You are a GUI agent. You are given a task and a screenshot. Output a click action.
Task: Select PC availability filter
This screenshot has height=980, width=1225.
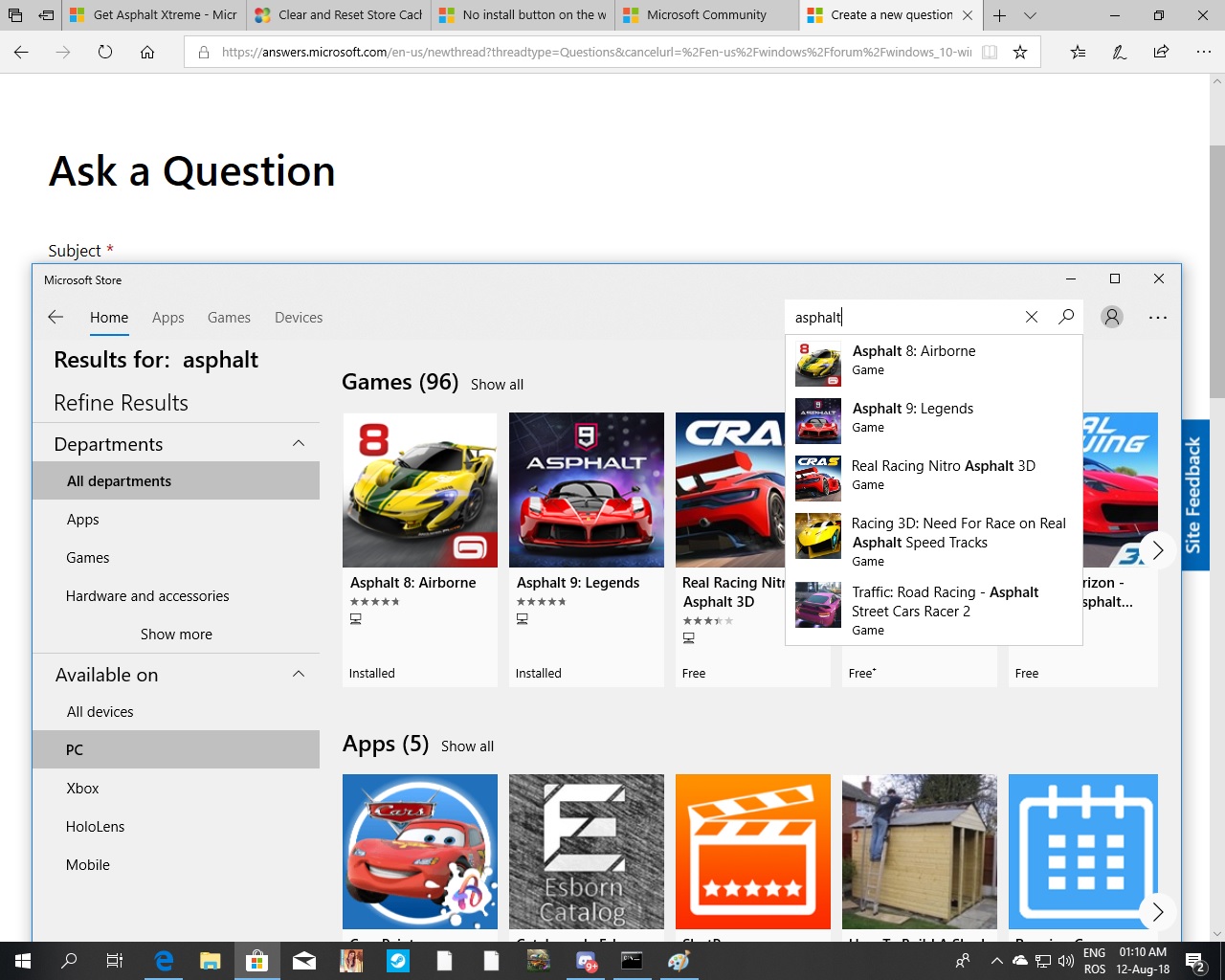176,750
